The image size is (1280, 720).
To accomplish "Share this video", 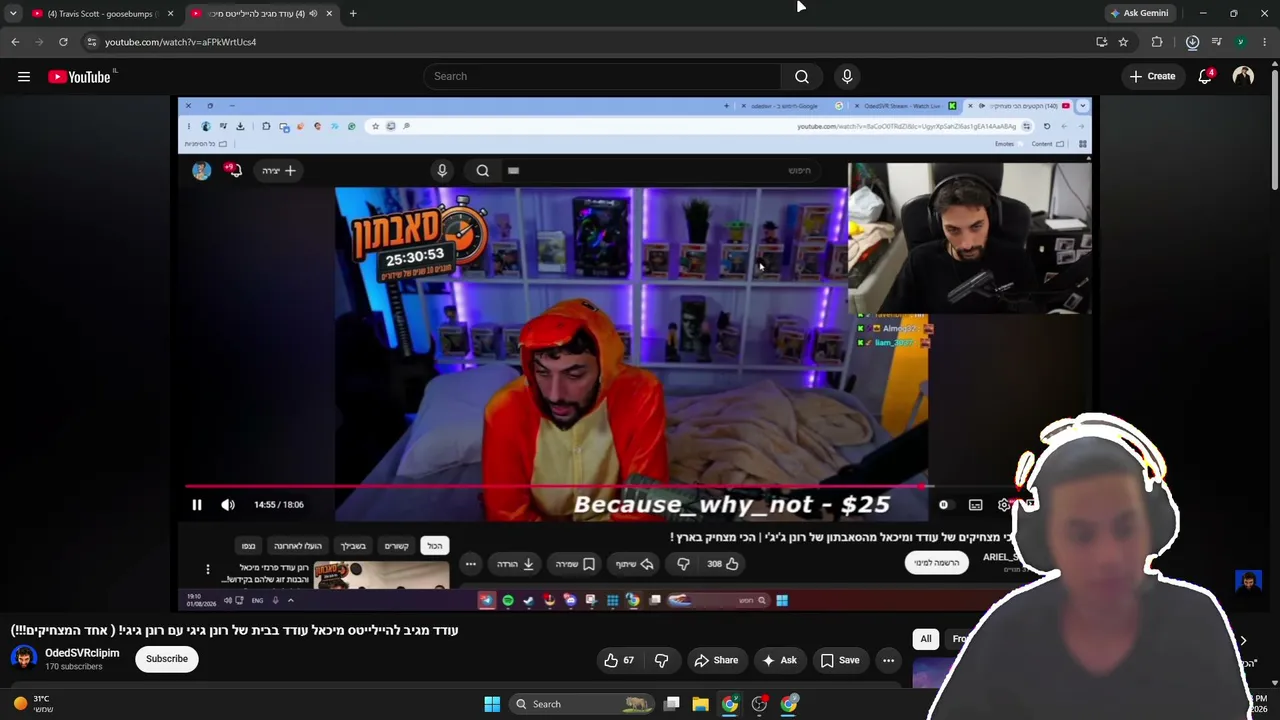I will (x=716, y=660).
